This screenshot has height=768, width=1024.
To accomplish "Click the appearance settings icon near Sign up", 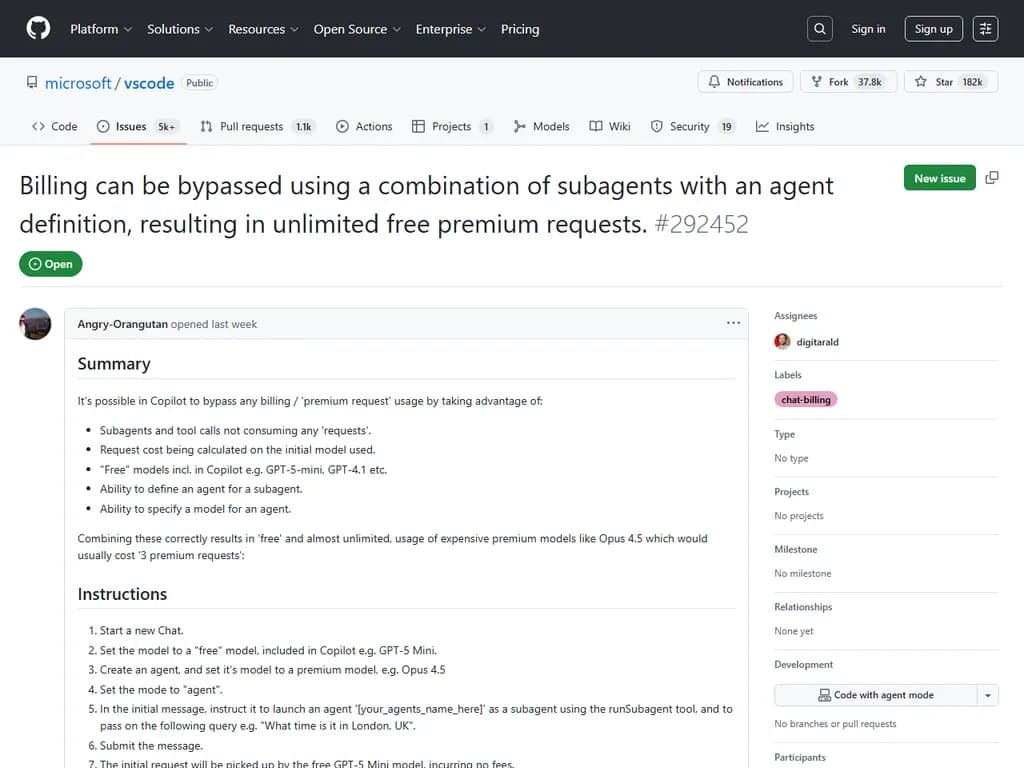I will point(985,29).
